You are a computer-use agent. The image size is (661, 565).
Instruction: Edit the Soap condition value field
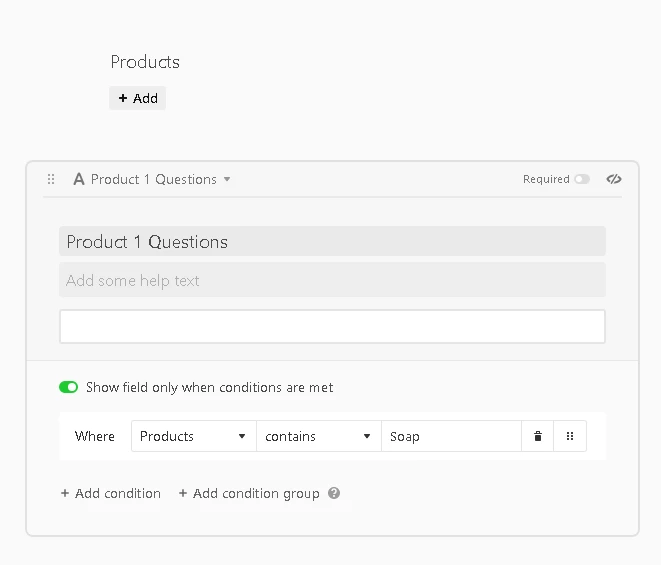451,436
